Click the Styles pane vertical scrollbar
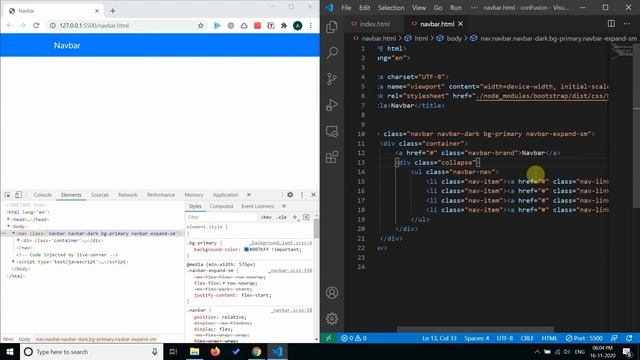This screenshot has width=640, height=360. (x=316, y=230)
